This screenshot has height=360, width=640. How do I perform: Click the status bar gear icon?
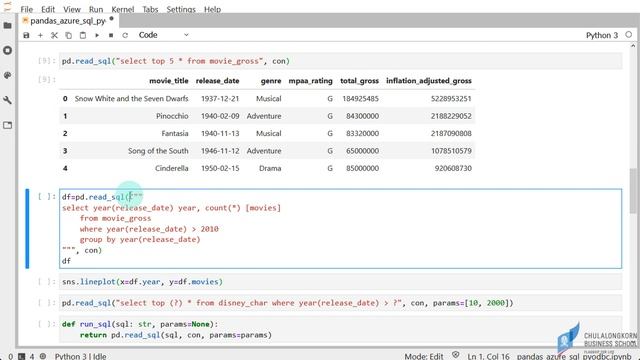pyautogui.click(x=43, y=356)
